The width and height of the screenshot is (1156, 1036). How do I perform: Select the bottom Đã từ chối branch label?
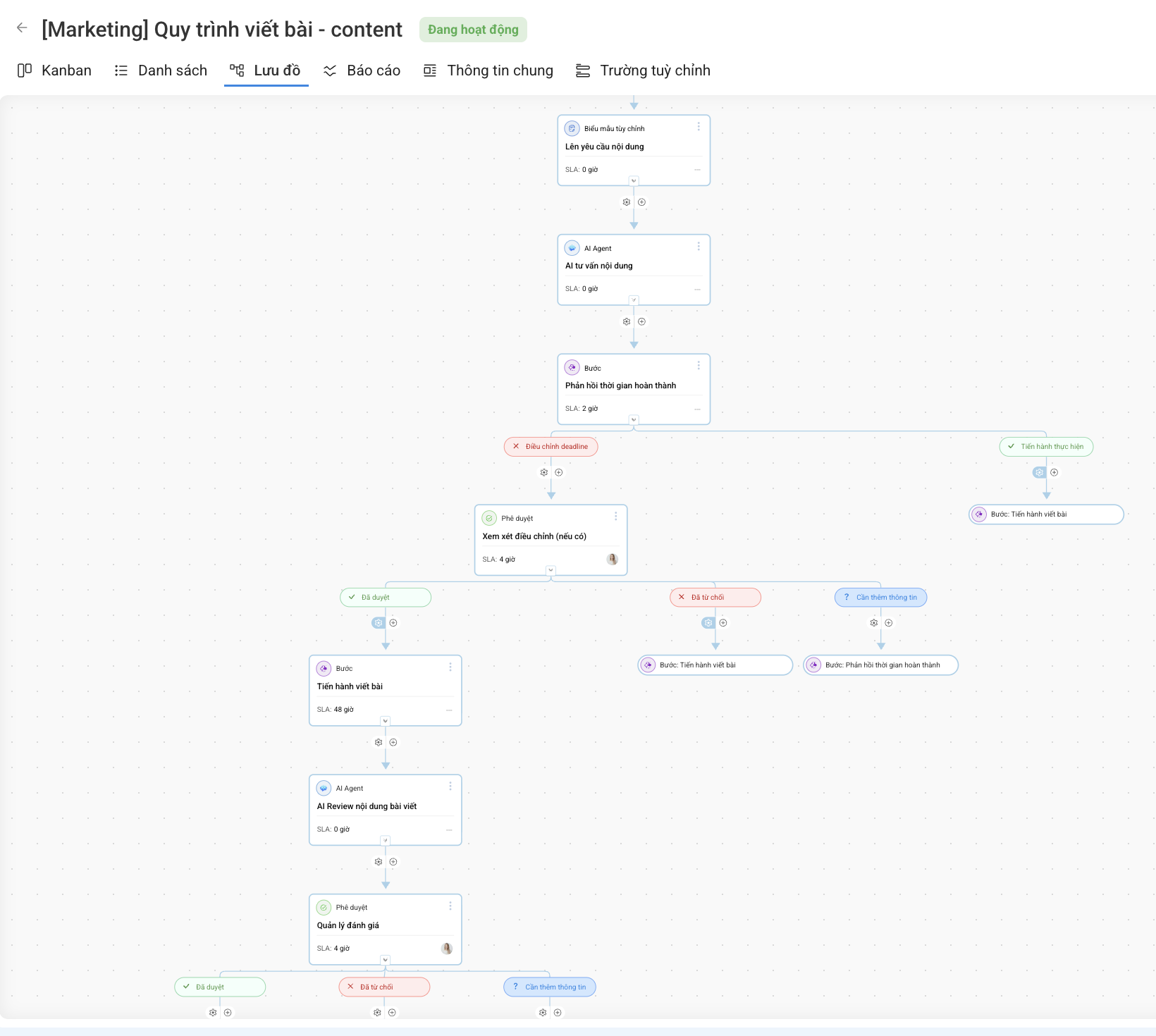point(384,987)
